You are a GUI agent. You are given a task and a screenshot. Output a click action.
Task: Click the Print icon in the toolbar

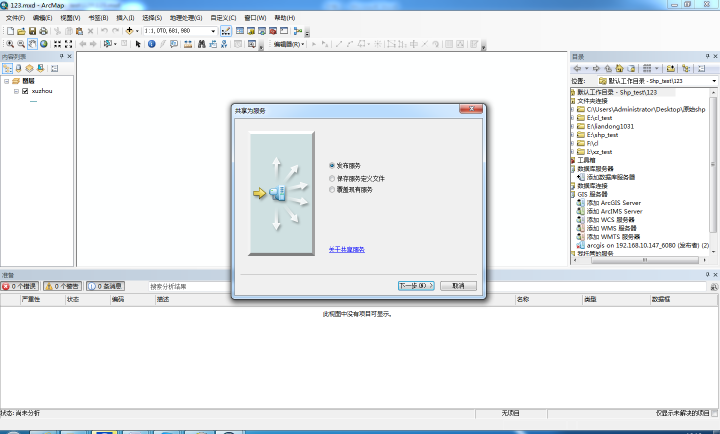pyautogui.click(x=43, y=31)
